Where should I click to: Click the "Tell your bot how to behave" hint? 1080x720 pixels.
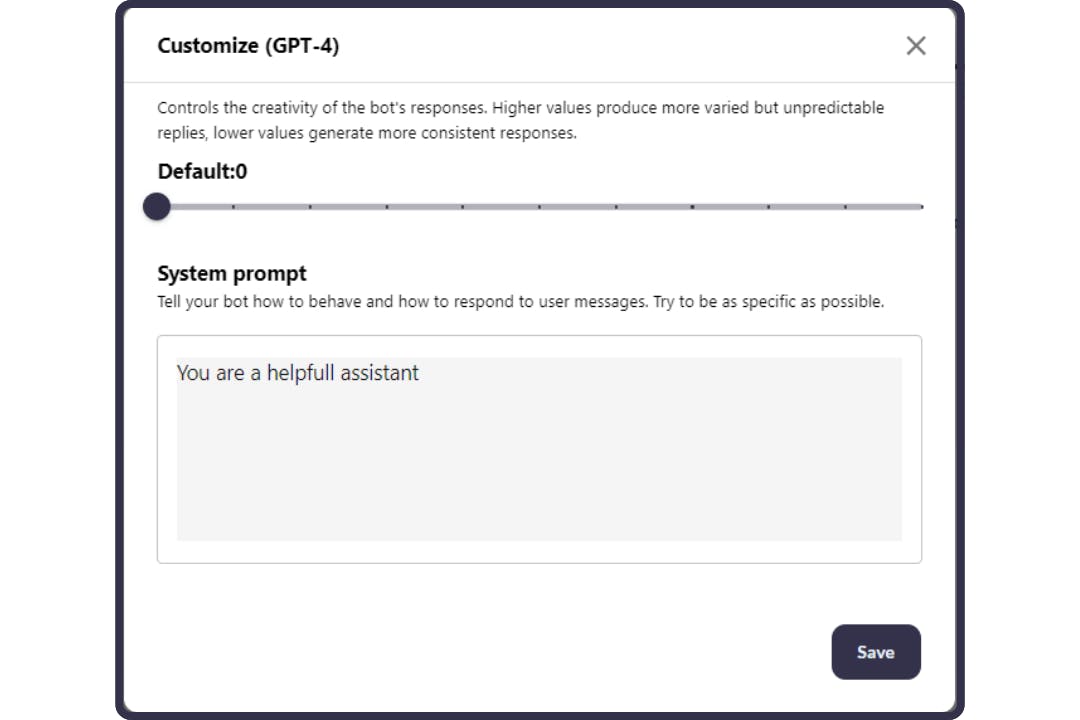[x=520, y=301]
